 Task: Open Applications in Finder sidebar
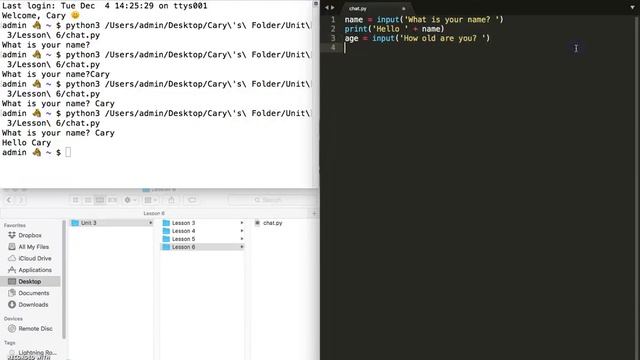click(35, 270)
